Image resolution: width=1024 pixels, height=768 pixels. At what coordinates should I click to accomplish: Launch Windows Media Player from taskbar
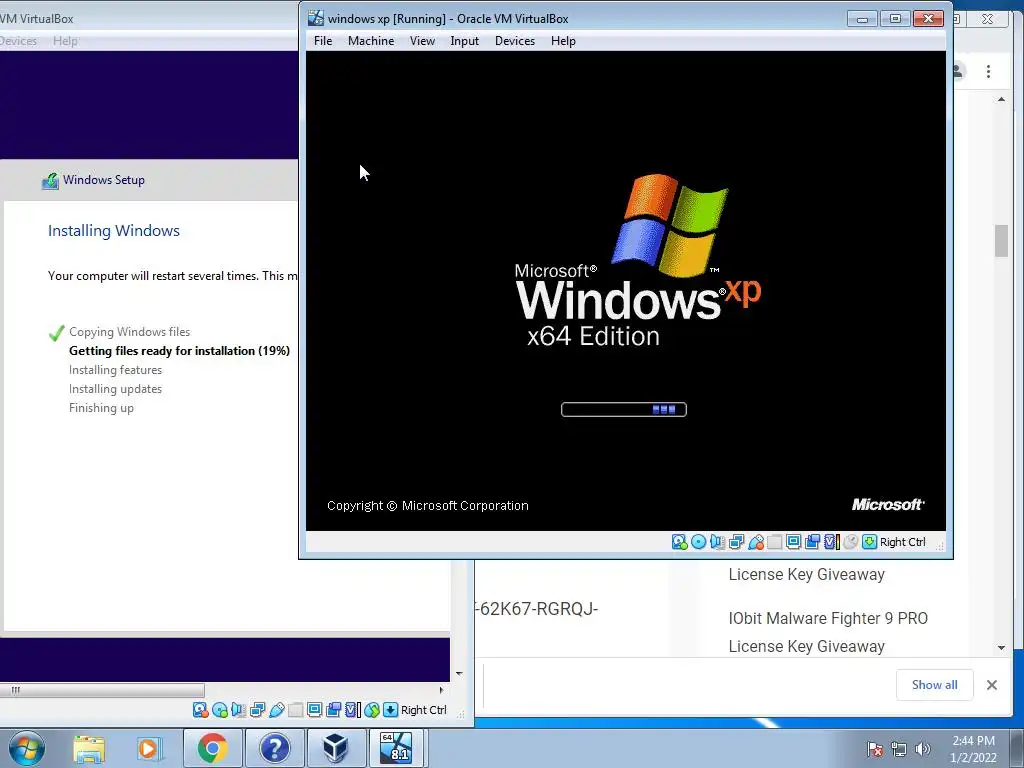click(148, 748)
